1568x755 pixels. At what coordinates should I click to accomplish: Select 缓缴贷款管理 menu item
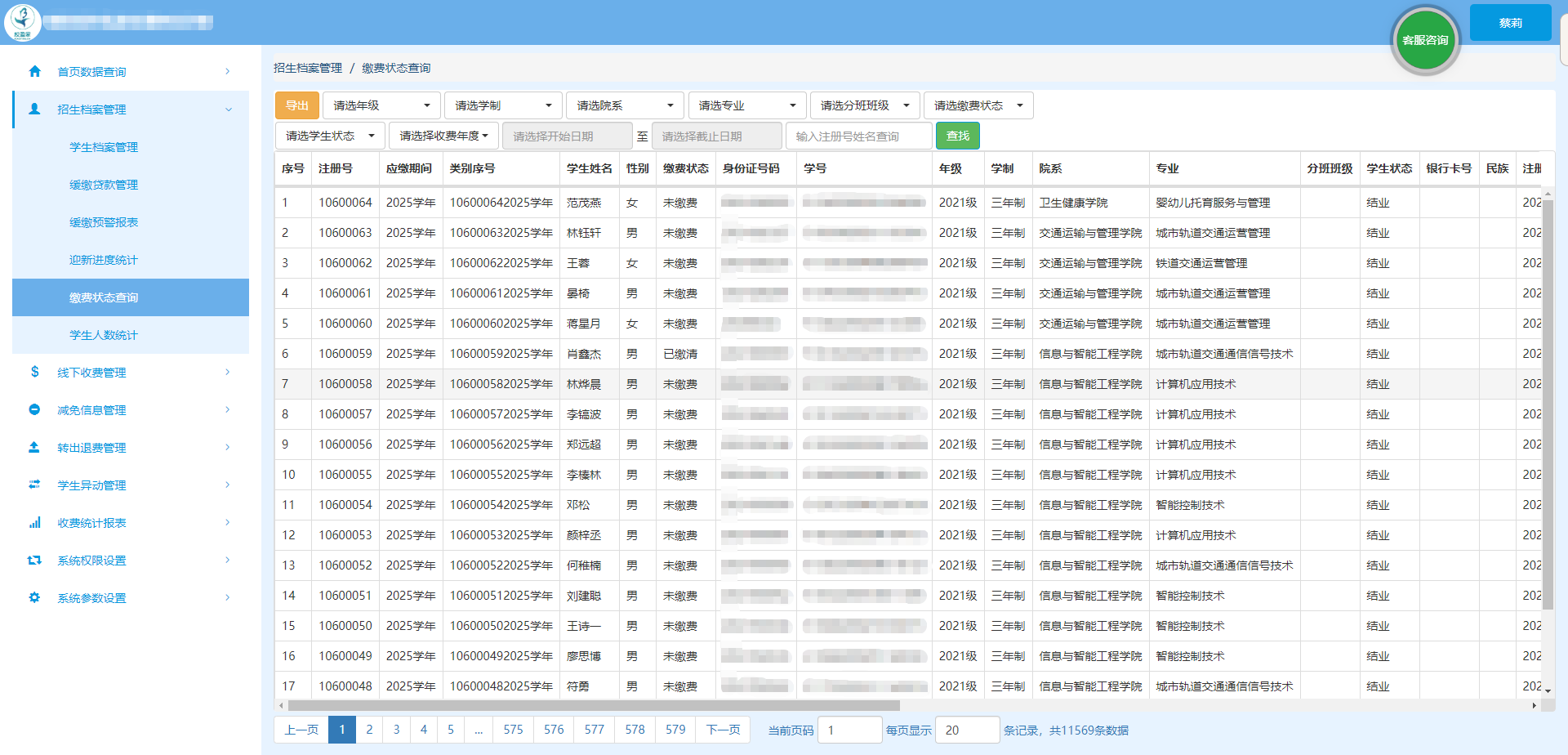[104, 185]
